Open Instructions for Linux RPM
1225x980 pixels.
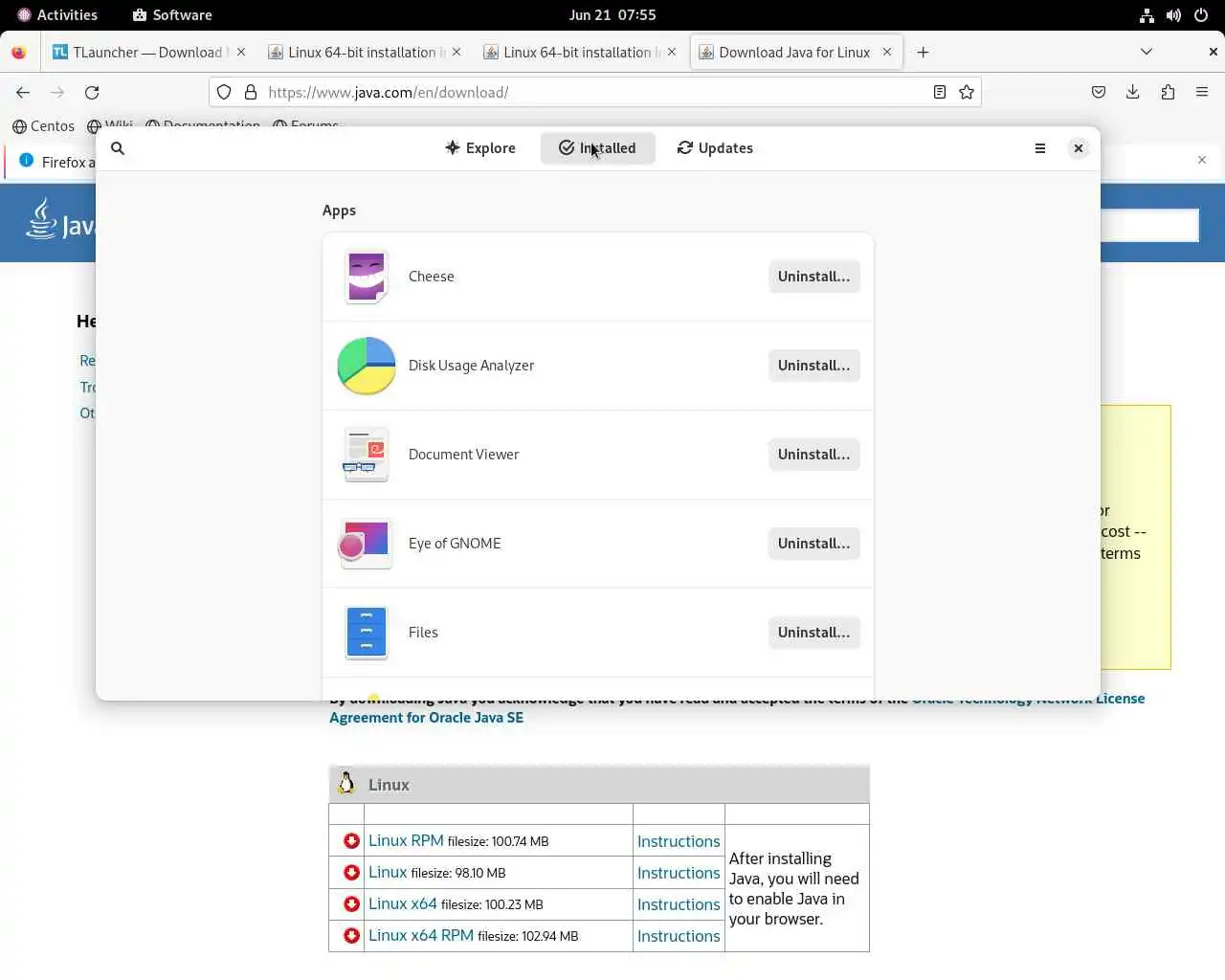pyautogui.click(x=679, y=841)
